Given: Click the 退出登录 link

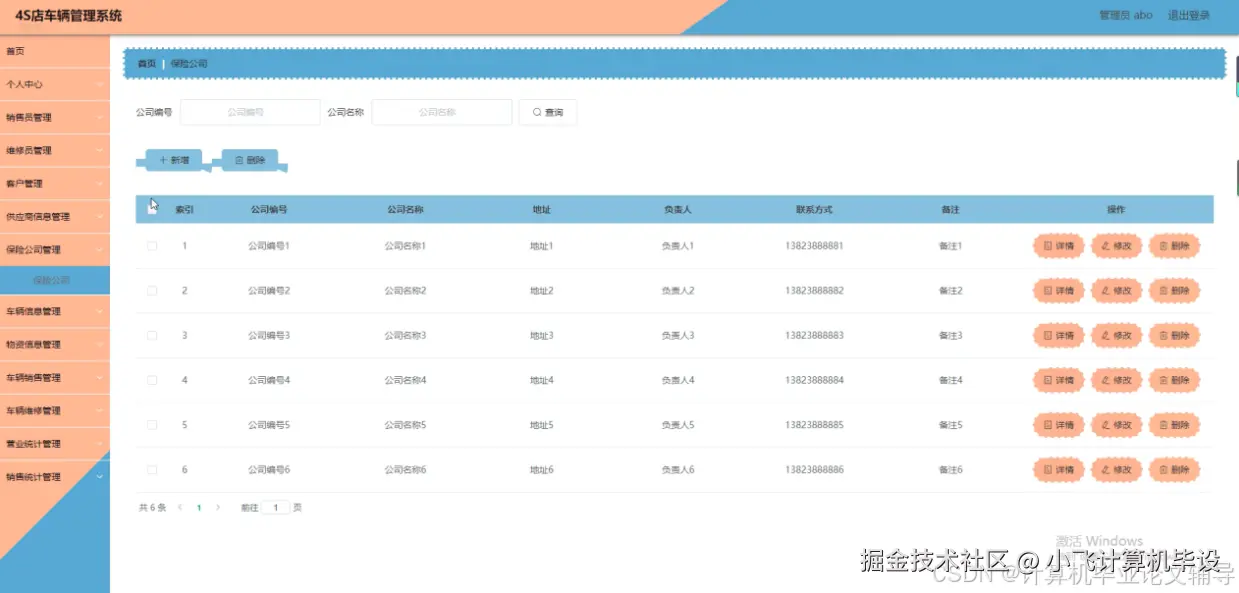Looking at the screenshot, I should click(1191, 15).
